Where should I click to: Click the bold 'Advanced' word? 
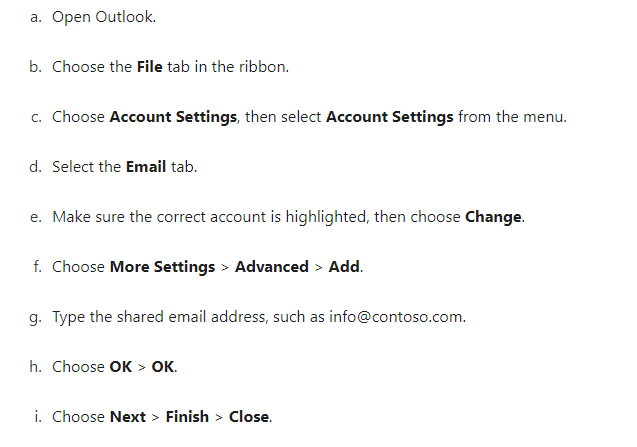[272, 267]
